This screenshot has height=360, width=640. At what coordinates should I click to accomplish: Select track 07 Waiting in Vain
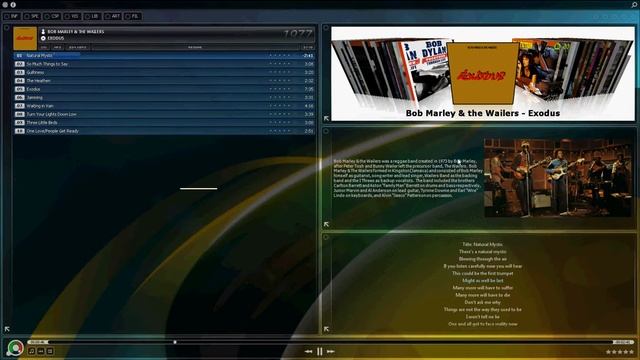164,106
